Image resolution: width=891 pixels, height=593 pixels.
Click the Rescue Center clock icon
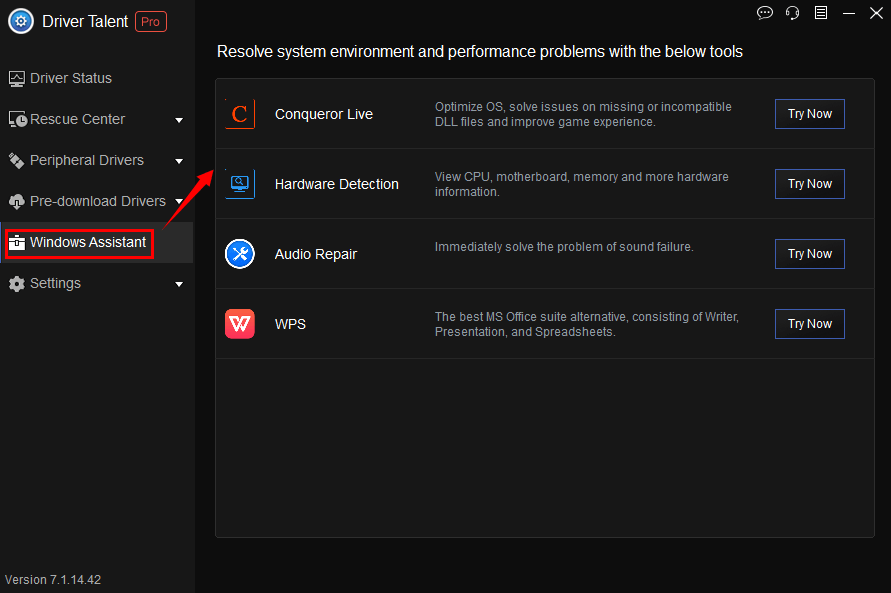18,119
